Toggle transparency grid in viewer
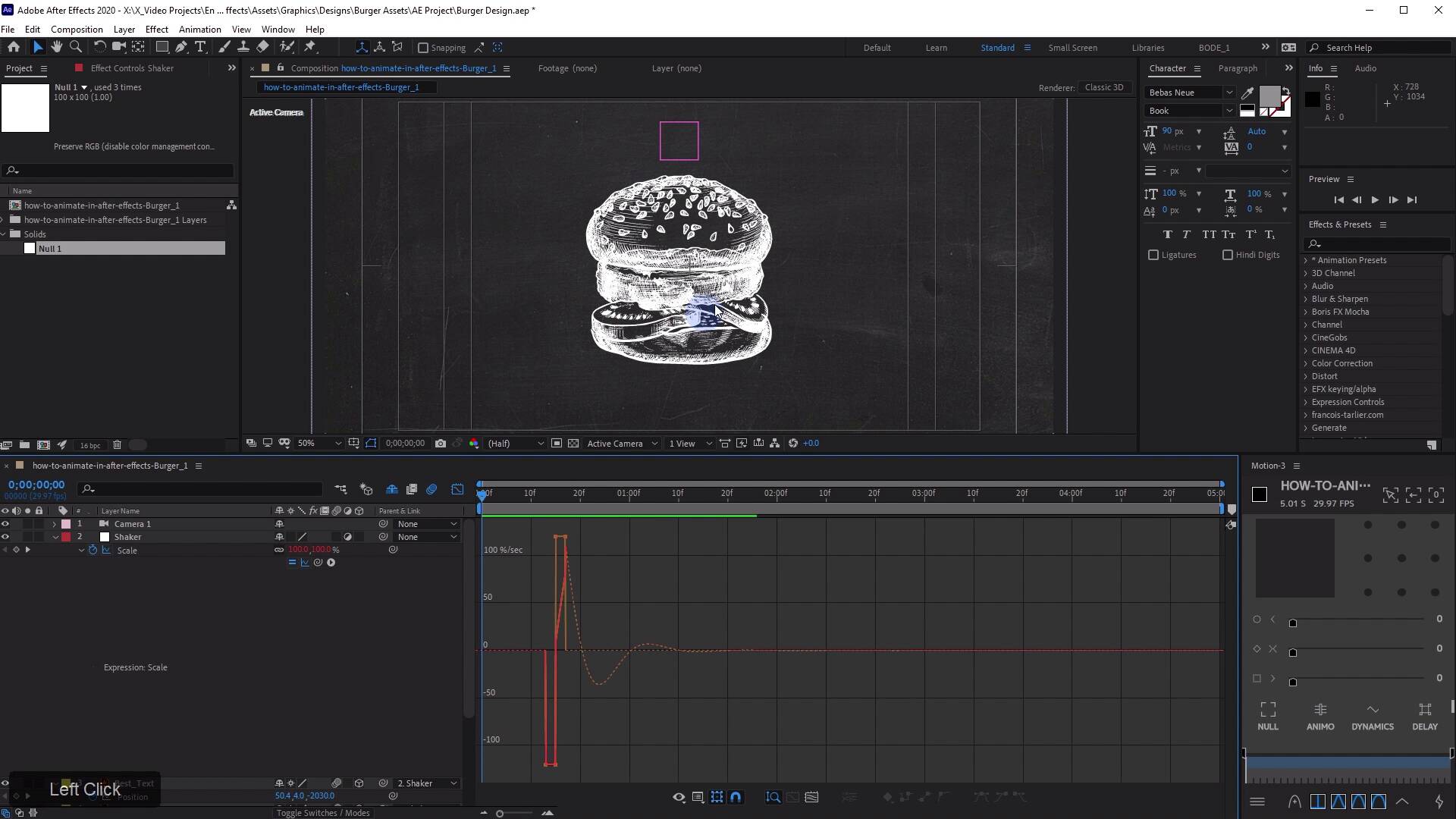 [573, 444]
